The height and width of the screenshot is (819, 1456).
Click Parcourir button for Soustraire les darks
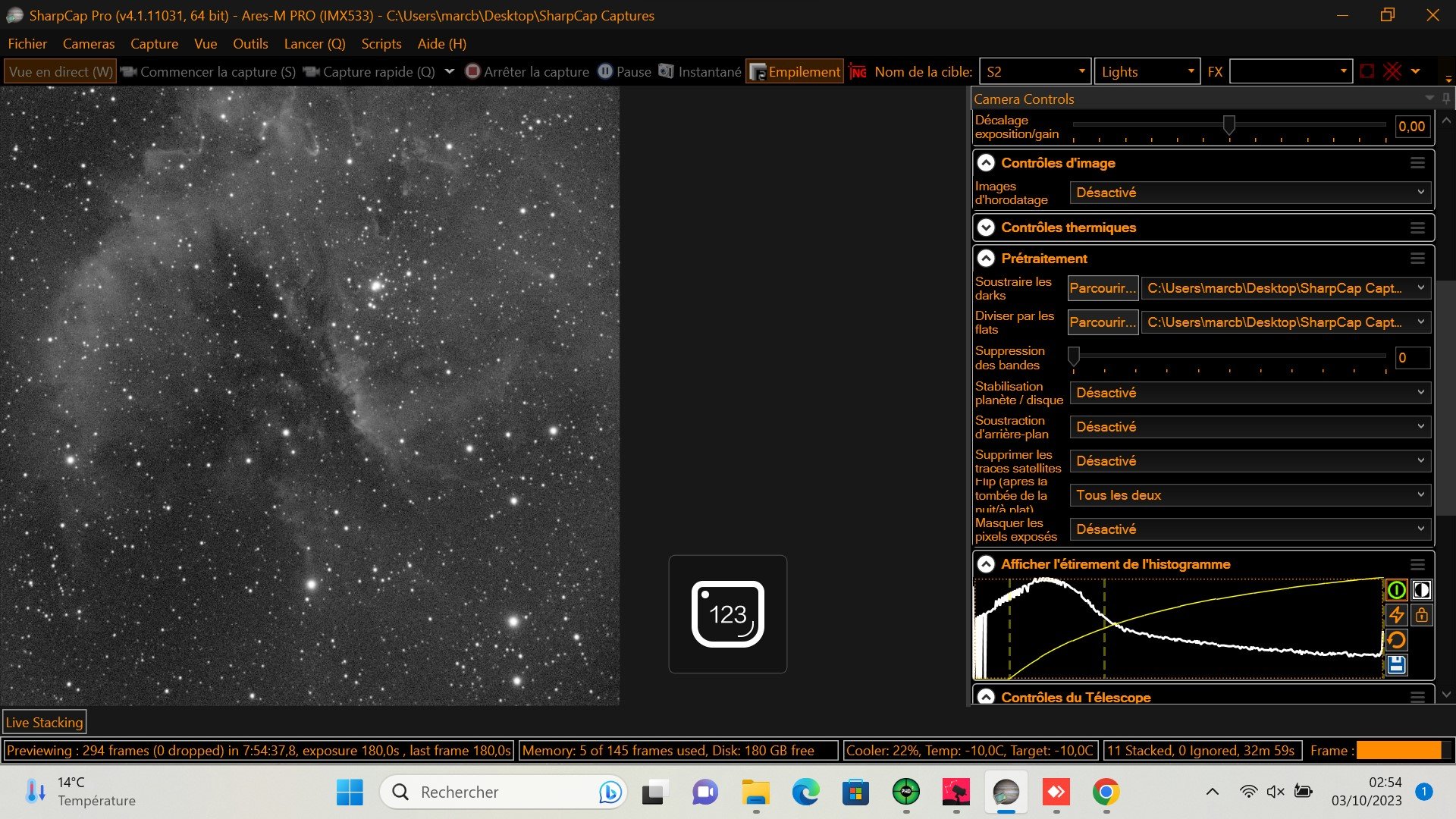pyautogui.click(x=1103, y=288)
